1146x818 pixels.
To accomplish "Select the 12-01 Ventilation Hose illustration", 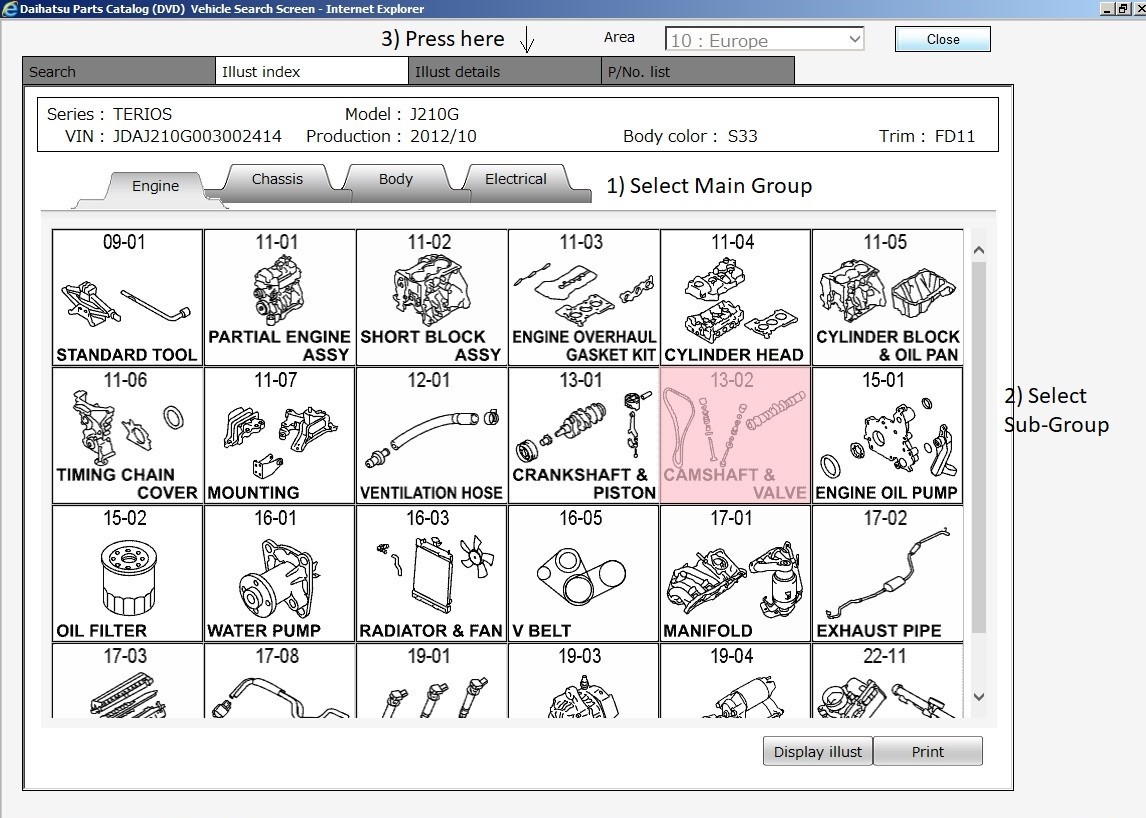I will (x=431, y=436).
